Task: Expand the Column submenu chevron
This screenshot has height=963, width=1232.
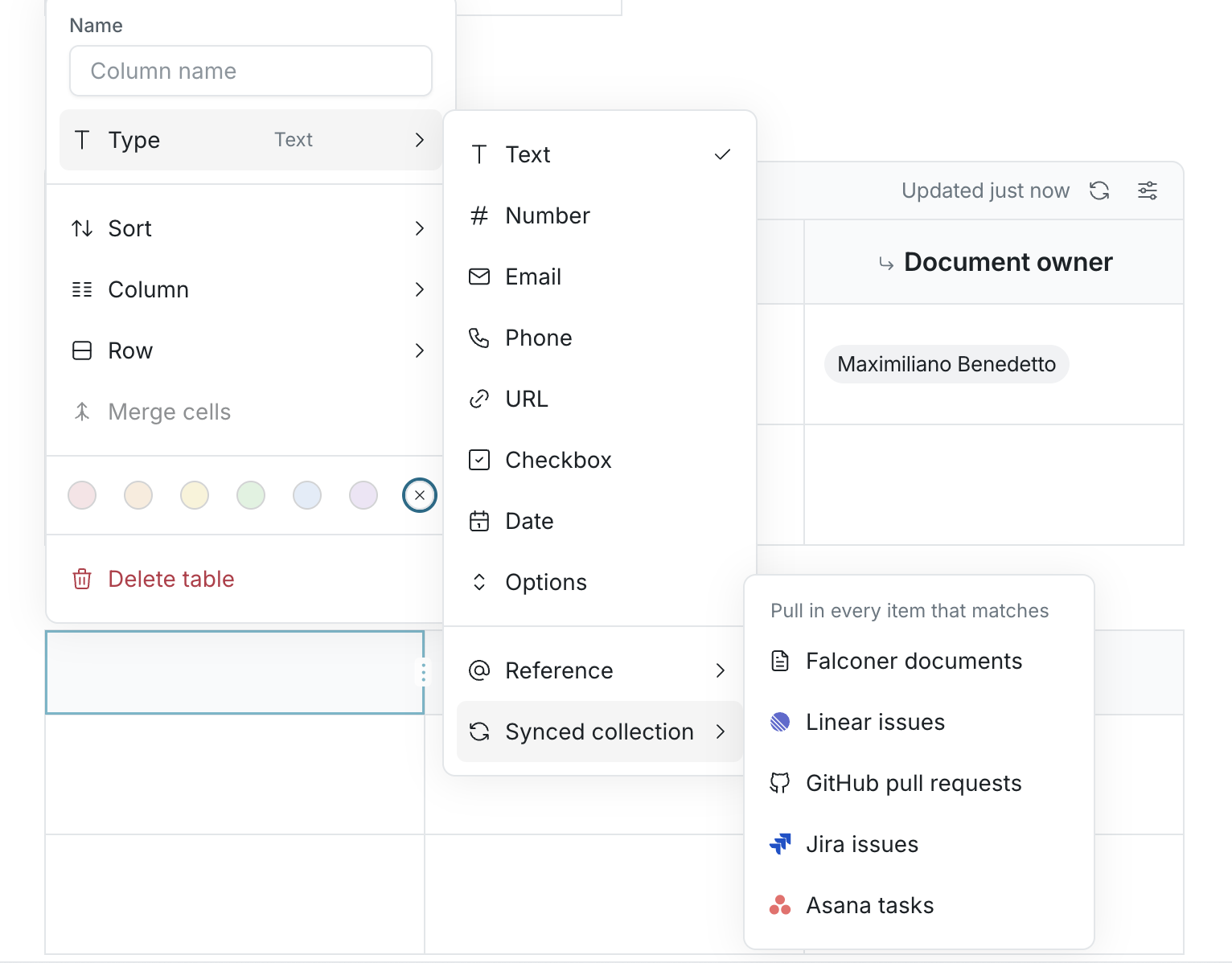Action: click(x=419, y=289)
